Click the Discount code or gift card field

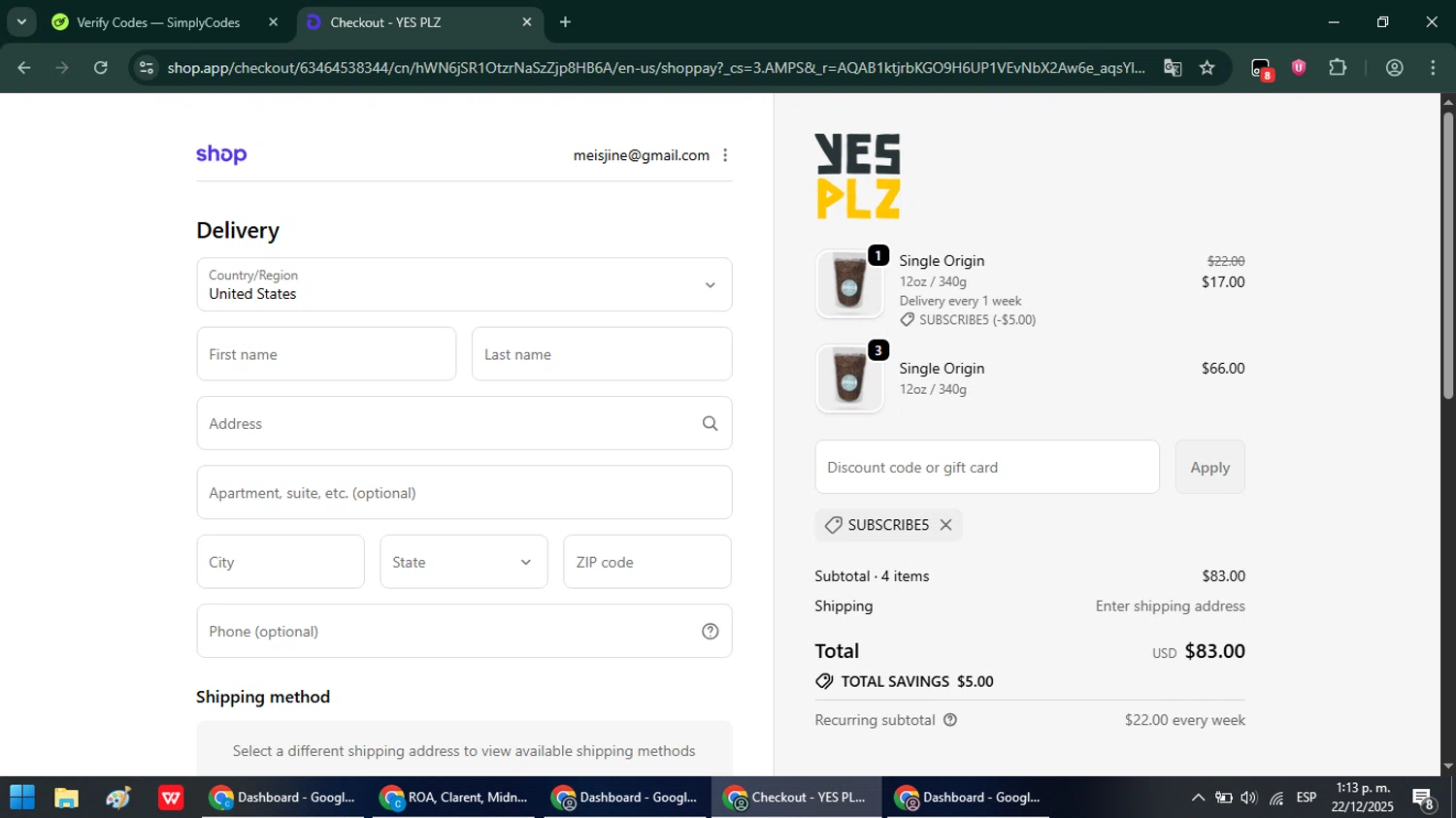(x=987, y=467)
